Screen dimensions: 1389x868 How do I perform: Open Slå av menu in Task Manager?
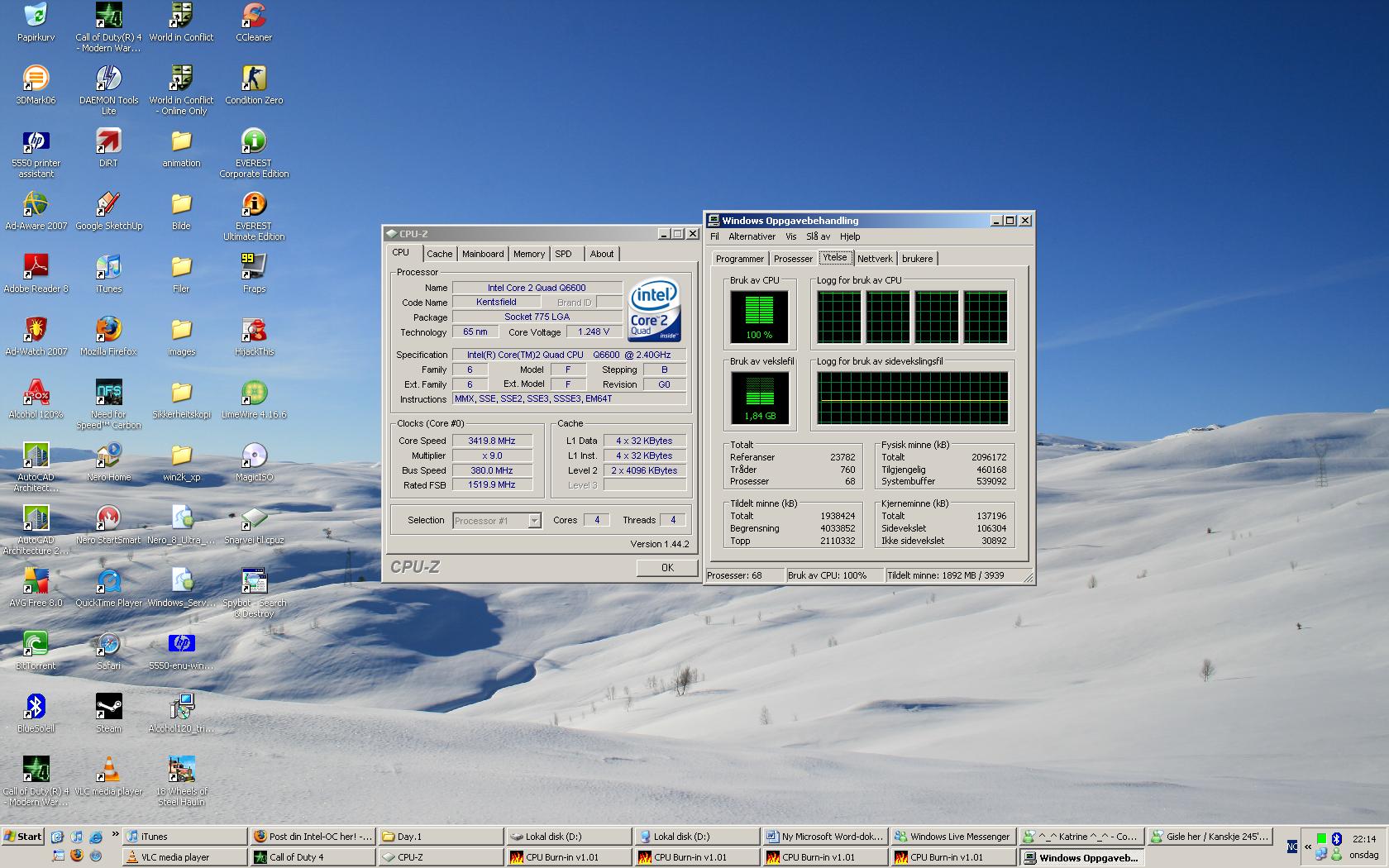point(818,236)
